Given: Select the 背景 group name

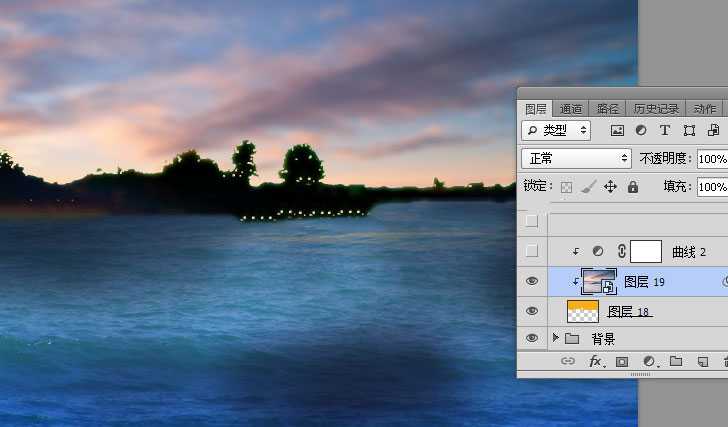Looking at the screenshot, I should click(x=603, y=339).
